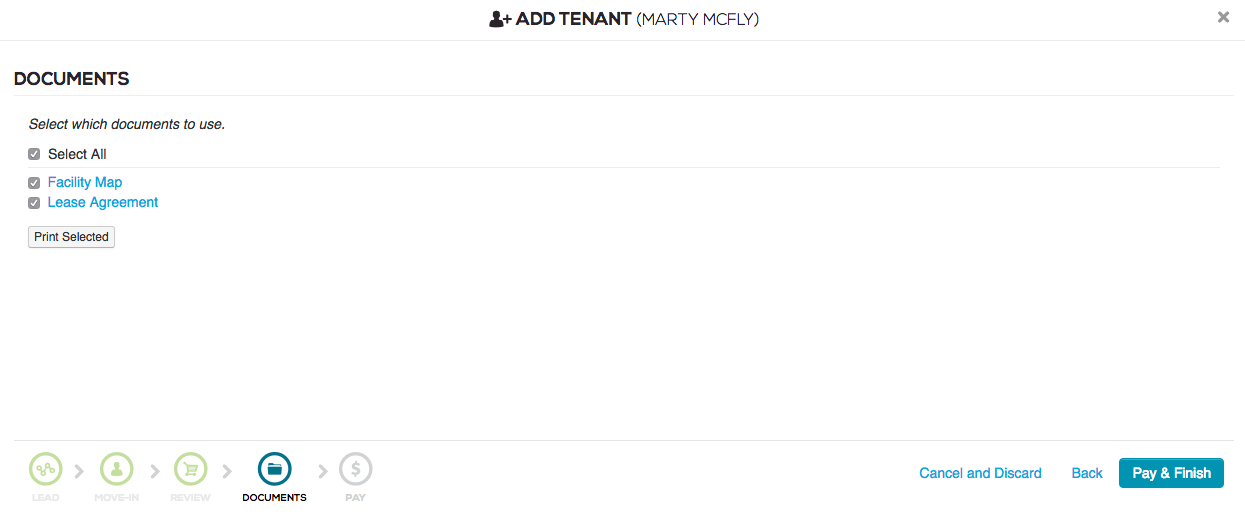Click the Documents folder step icon
1245x517 pixels.
[x=274, y=468]
